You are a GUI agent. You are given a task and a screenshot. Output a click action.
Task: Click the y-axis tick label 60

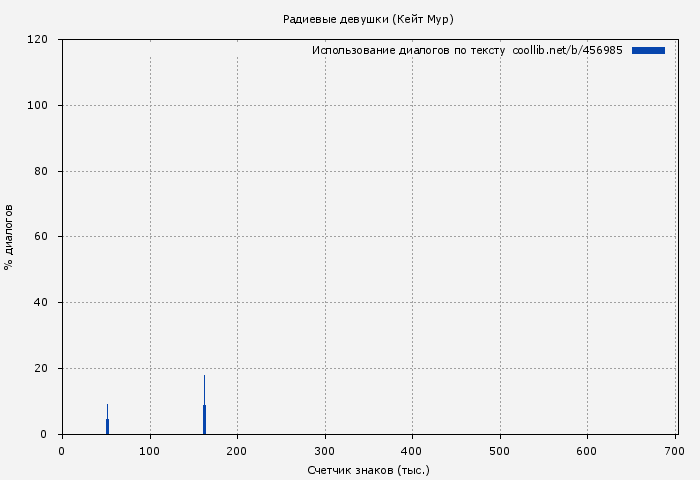(42, 237)
